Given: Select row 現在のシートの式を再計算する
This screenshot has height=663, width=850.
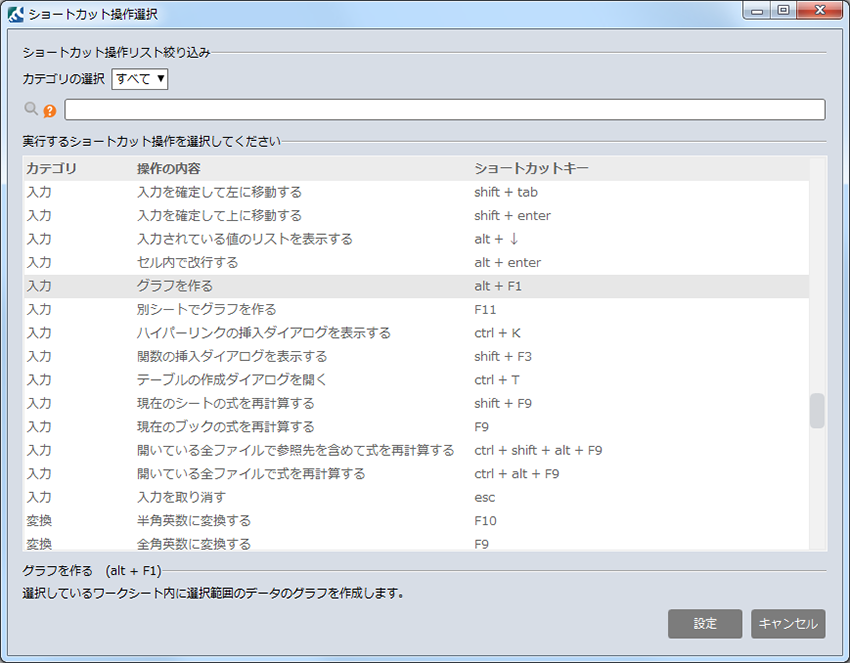Looking at the screenshot, I should coord(416,403).
